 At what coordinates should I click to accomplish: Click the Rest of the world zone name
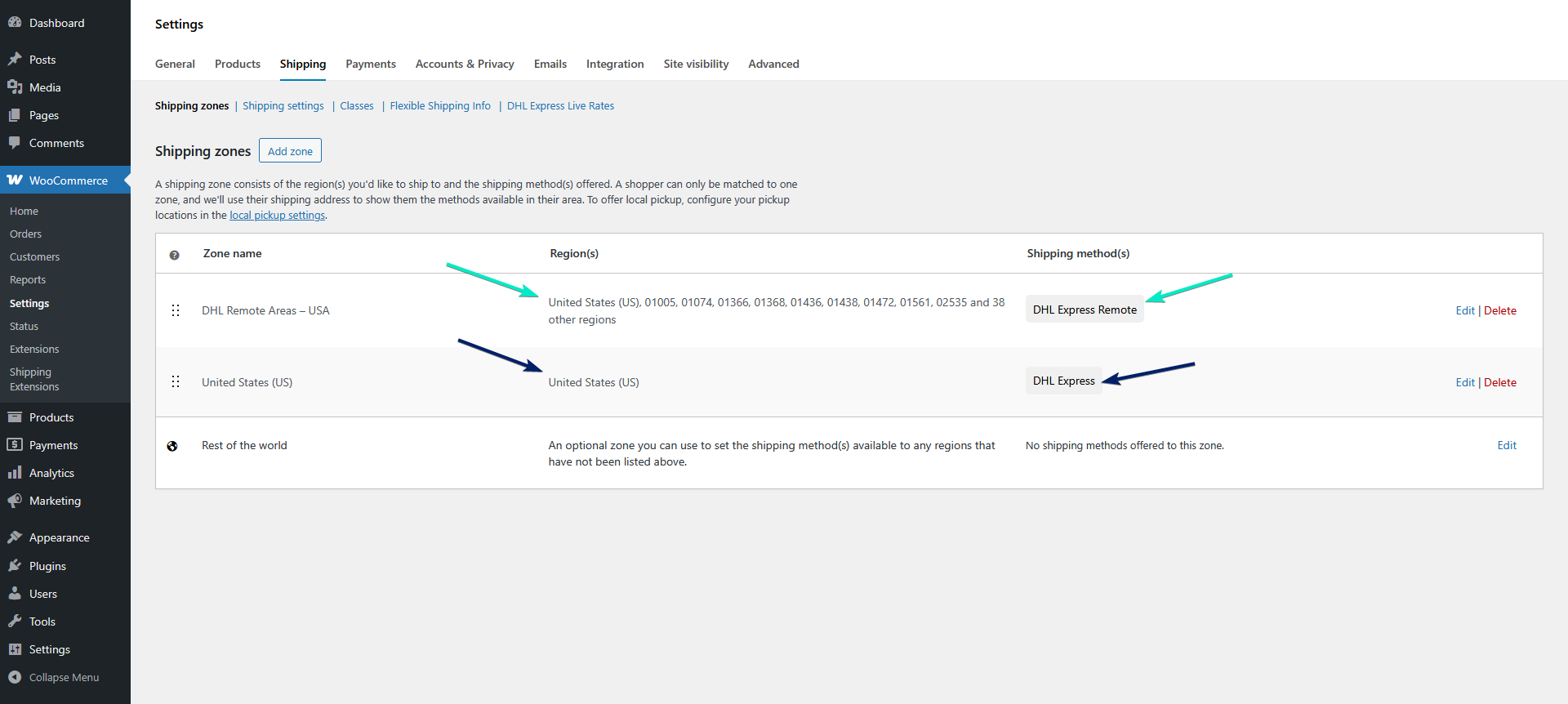click(x=244, y=445)
